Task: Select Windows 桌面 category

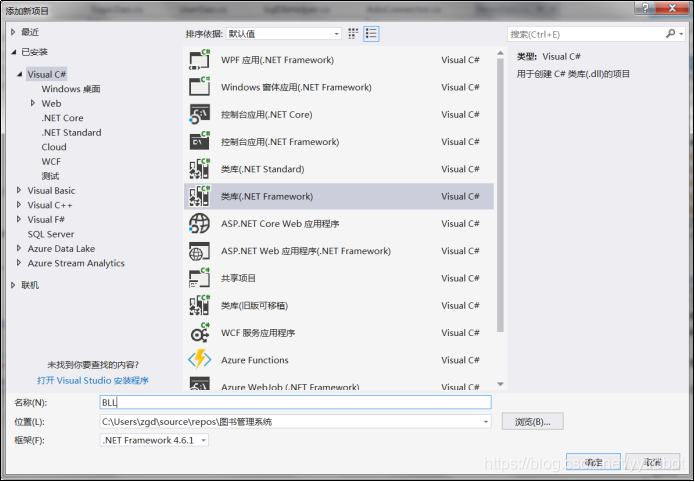Action: (x=71, y=89)
